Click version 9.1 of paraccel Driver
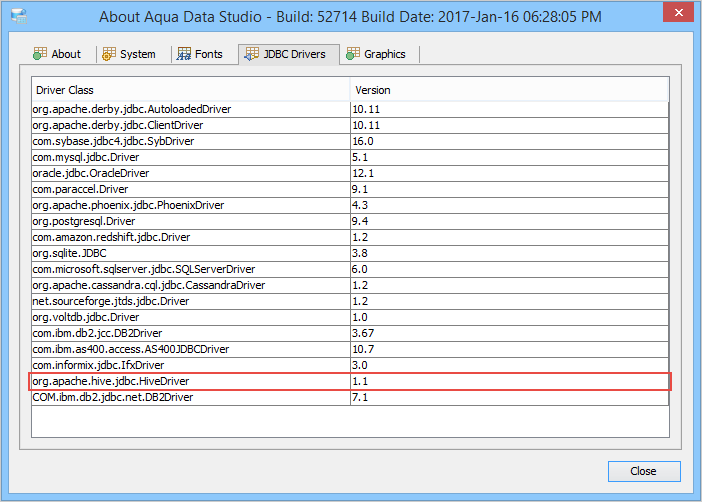Image resolution: width=702 pixels, height=502 pixels. 360,189
